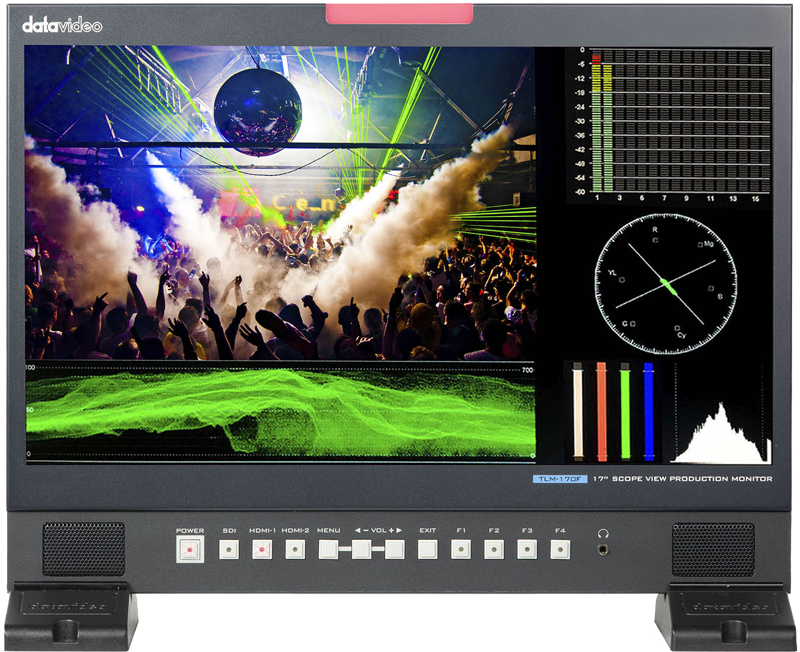Click the blue channel level bar

click(x=648, y=411)
